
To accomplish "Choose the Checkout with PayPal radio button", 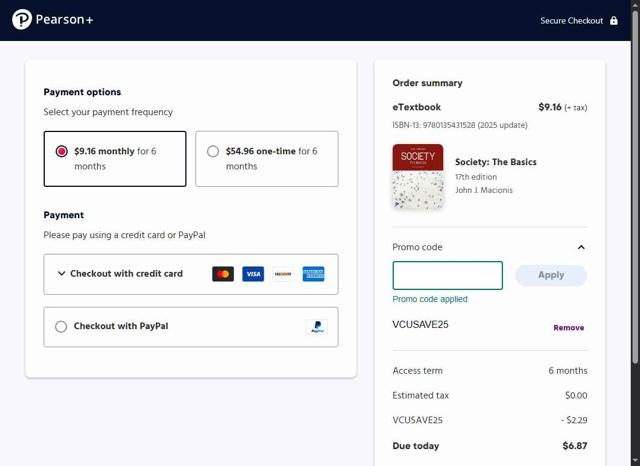I will tap(61, 326).
